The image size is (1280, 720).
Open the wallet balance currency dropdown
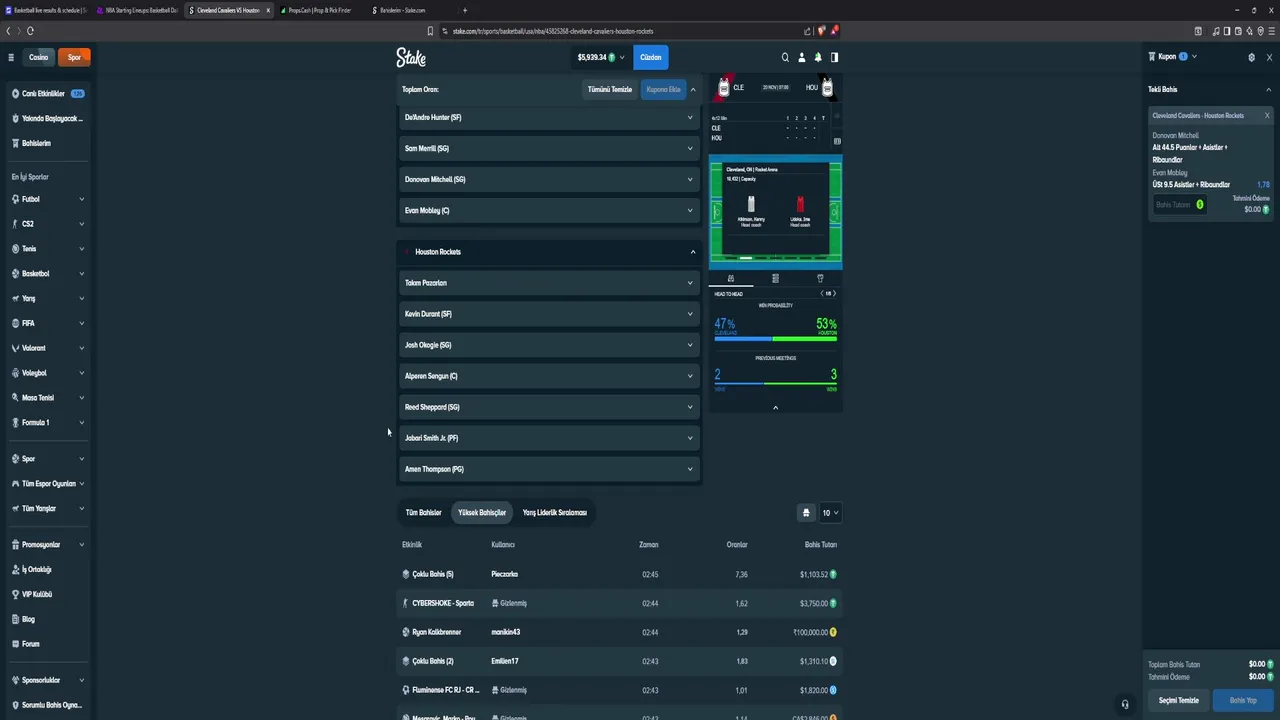601,57
